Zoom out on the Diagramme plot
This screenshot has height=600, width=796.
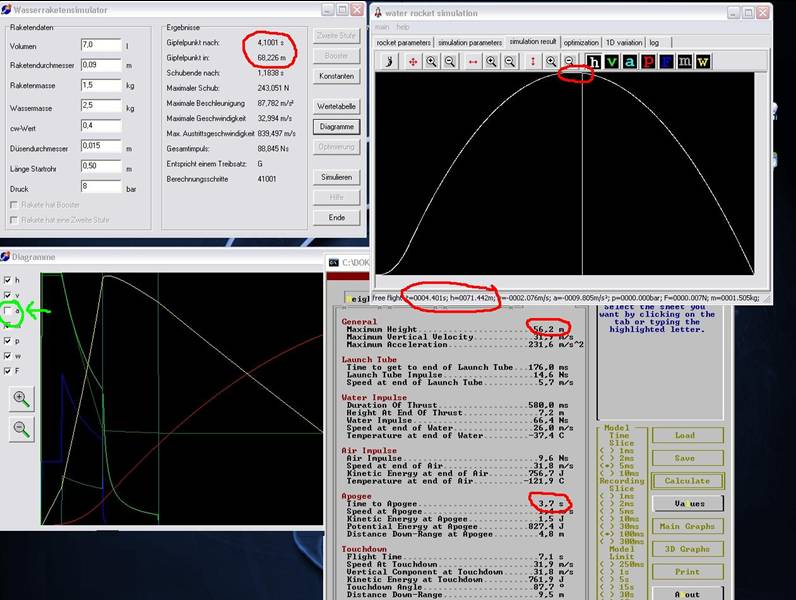21,430
